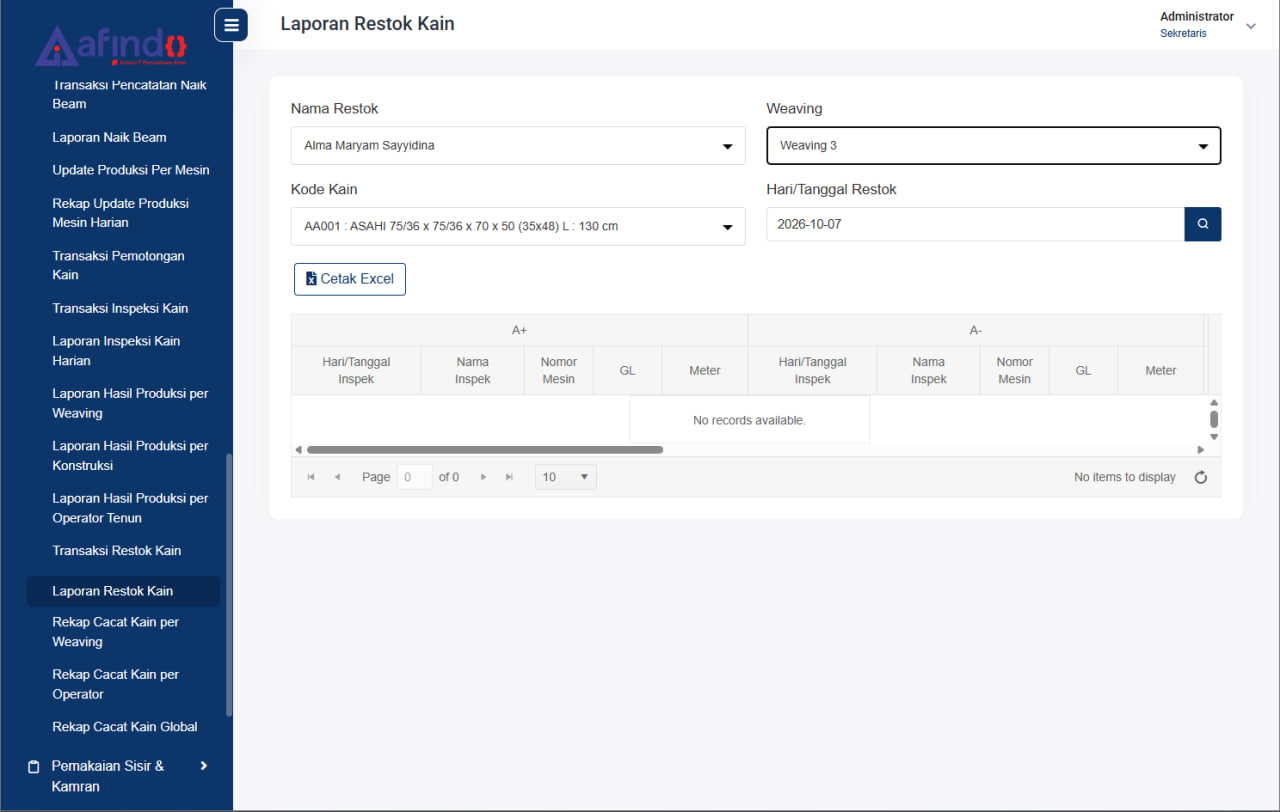Click the search icon beside restock date
Viewport: 1280px width, 812px height.
tap(1203, 224)
